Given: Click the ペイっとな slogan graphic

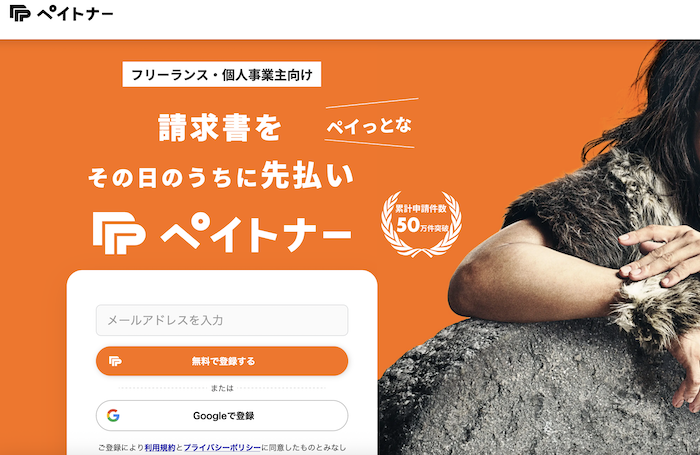Looking at the screenshot, I should (x=370, y=124).
